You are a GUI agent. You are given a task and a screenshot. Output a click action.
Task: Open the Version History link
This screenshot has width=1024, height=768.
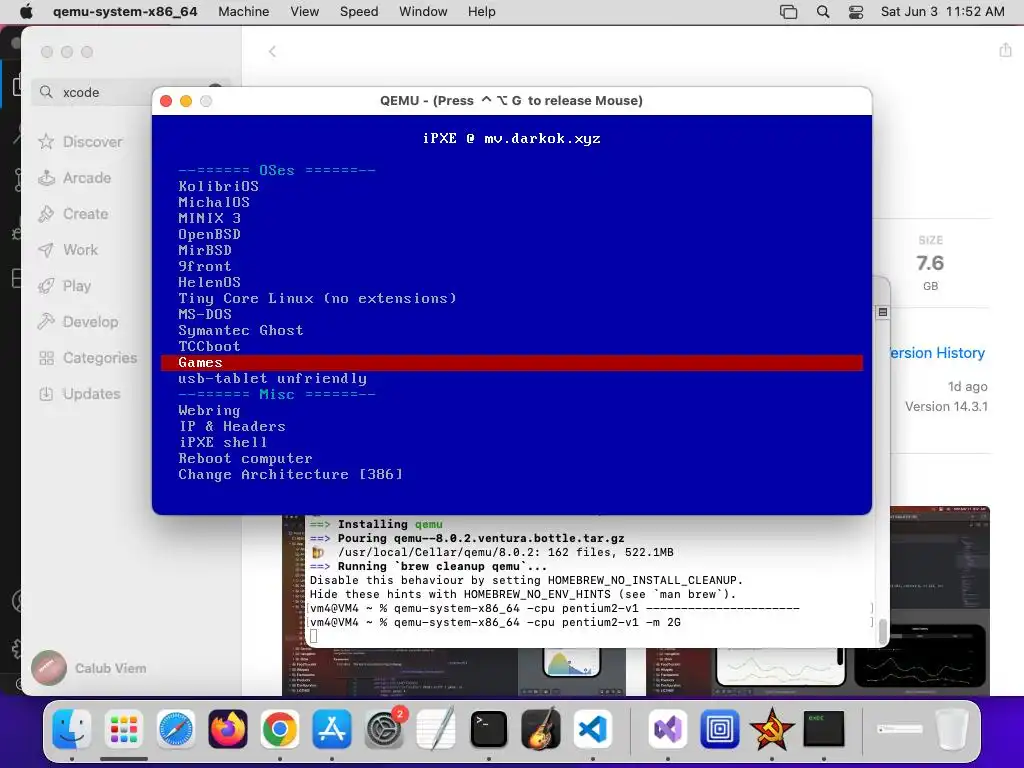click(936, 353)
